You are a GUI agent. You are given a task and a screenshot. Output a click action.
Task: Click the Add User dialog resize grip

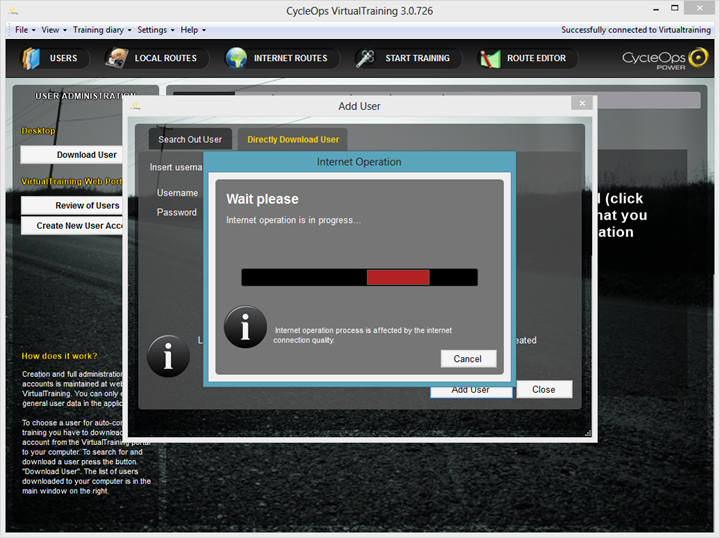click(x=588, y=433)
